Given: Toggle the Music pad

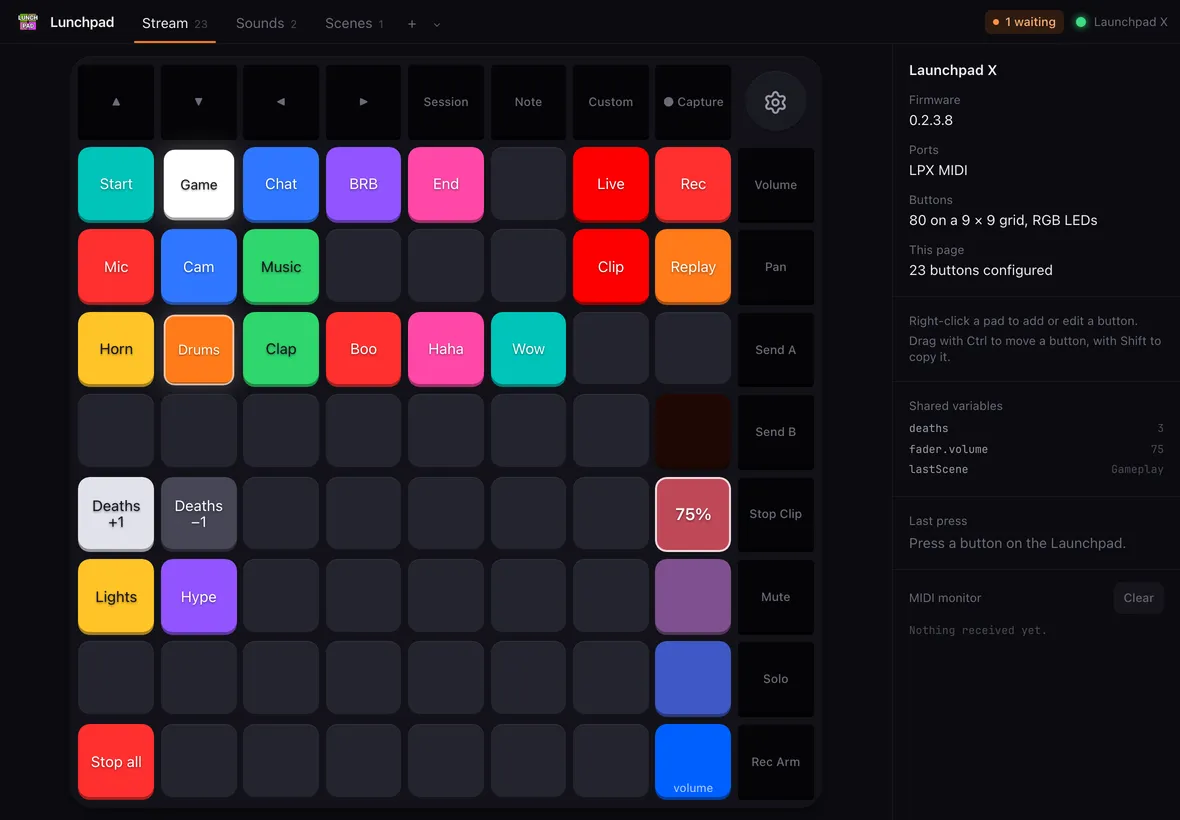Looking at the screenshot, I should click(x=281, y=266).
